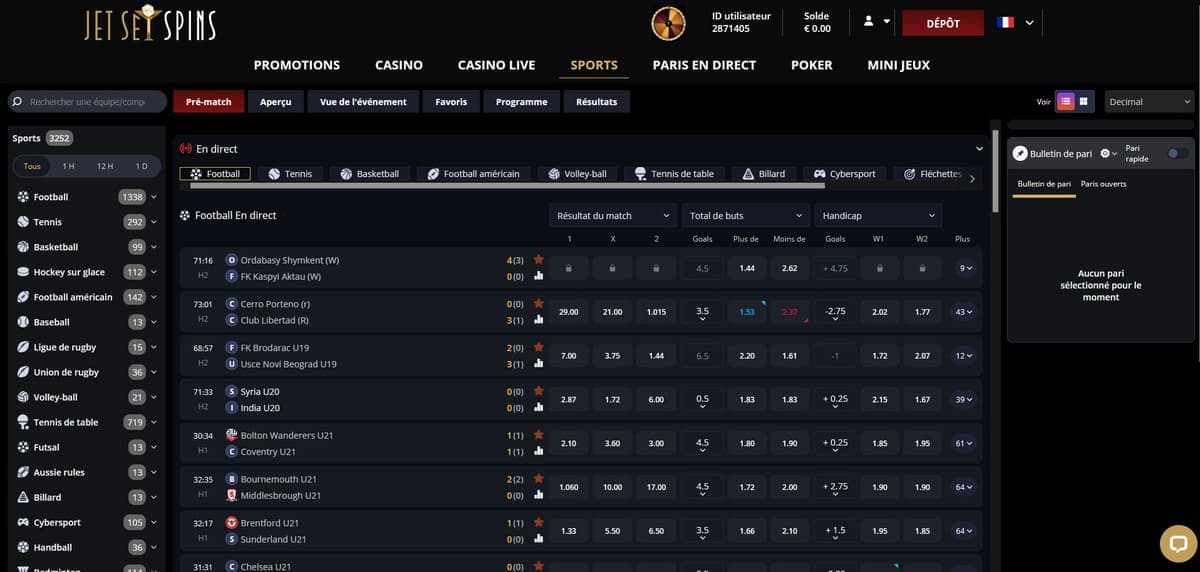Click the Tennis live sport chip
The width and height of the screenshot is (1200, 572).
[x=291, y=174]
